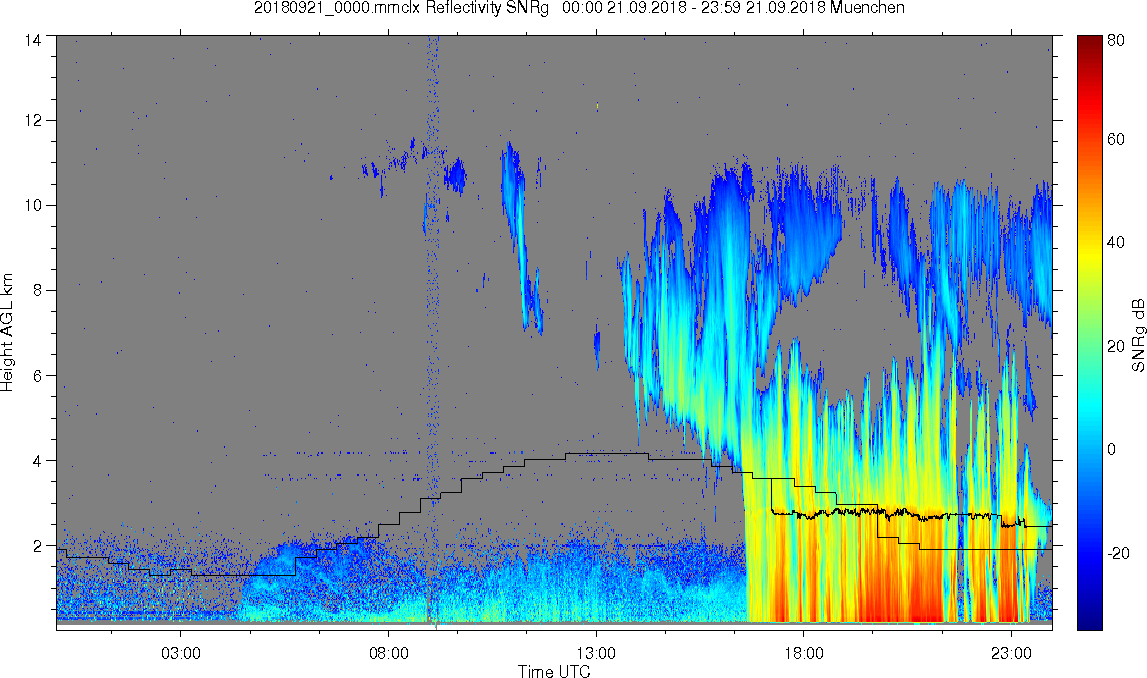Screen dimensions: 1147x678
Task: Click the height axis label 2
Action: pos(37,546)
